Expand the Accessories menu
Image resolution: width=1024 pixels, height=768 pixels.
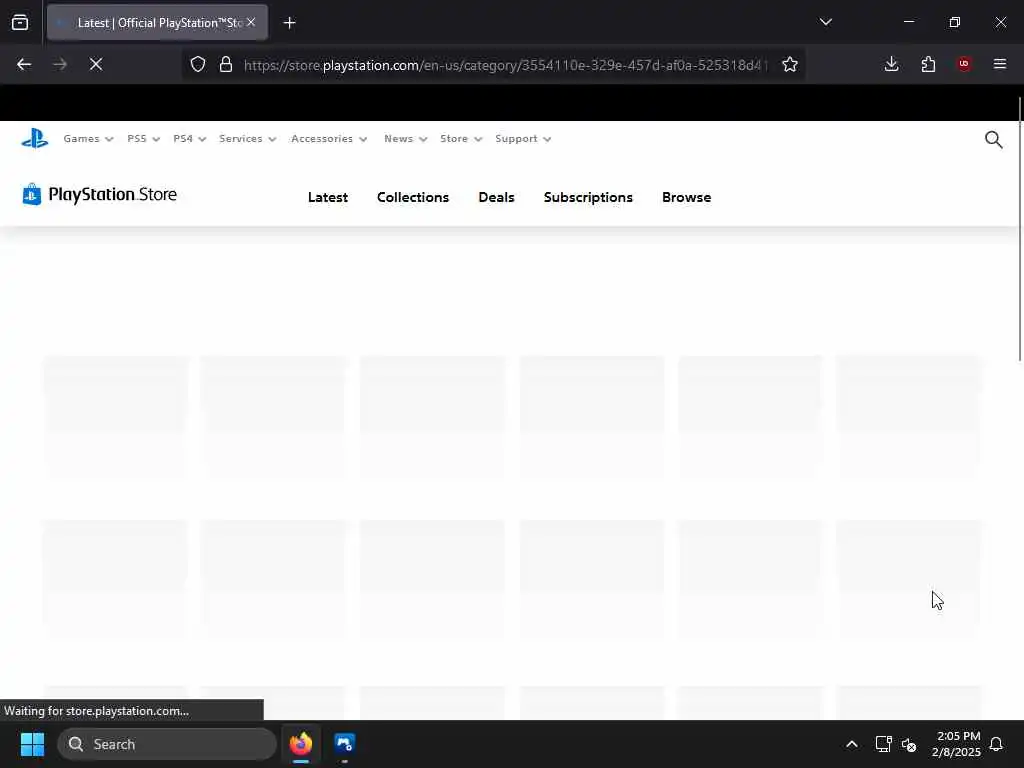tap(329, 138)
